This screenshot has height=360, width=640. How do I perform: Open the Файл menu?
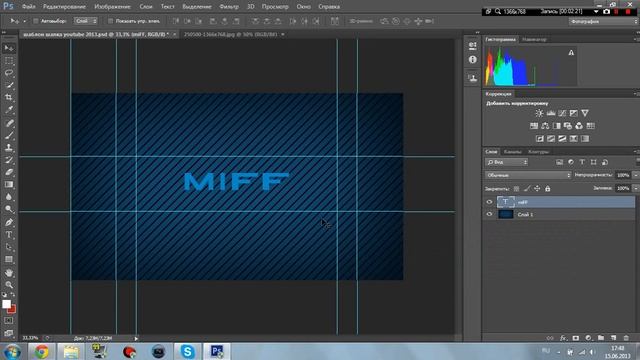pos(29,7)
